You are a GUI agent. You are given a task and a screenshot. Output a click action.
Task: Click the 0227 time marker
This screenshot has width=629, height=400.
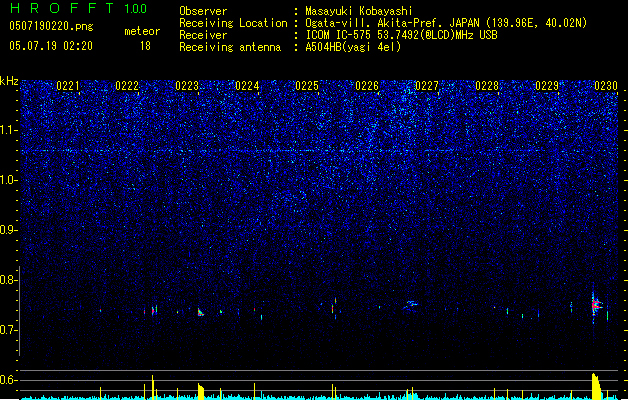tap(427, 86)
